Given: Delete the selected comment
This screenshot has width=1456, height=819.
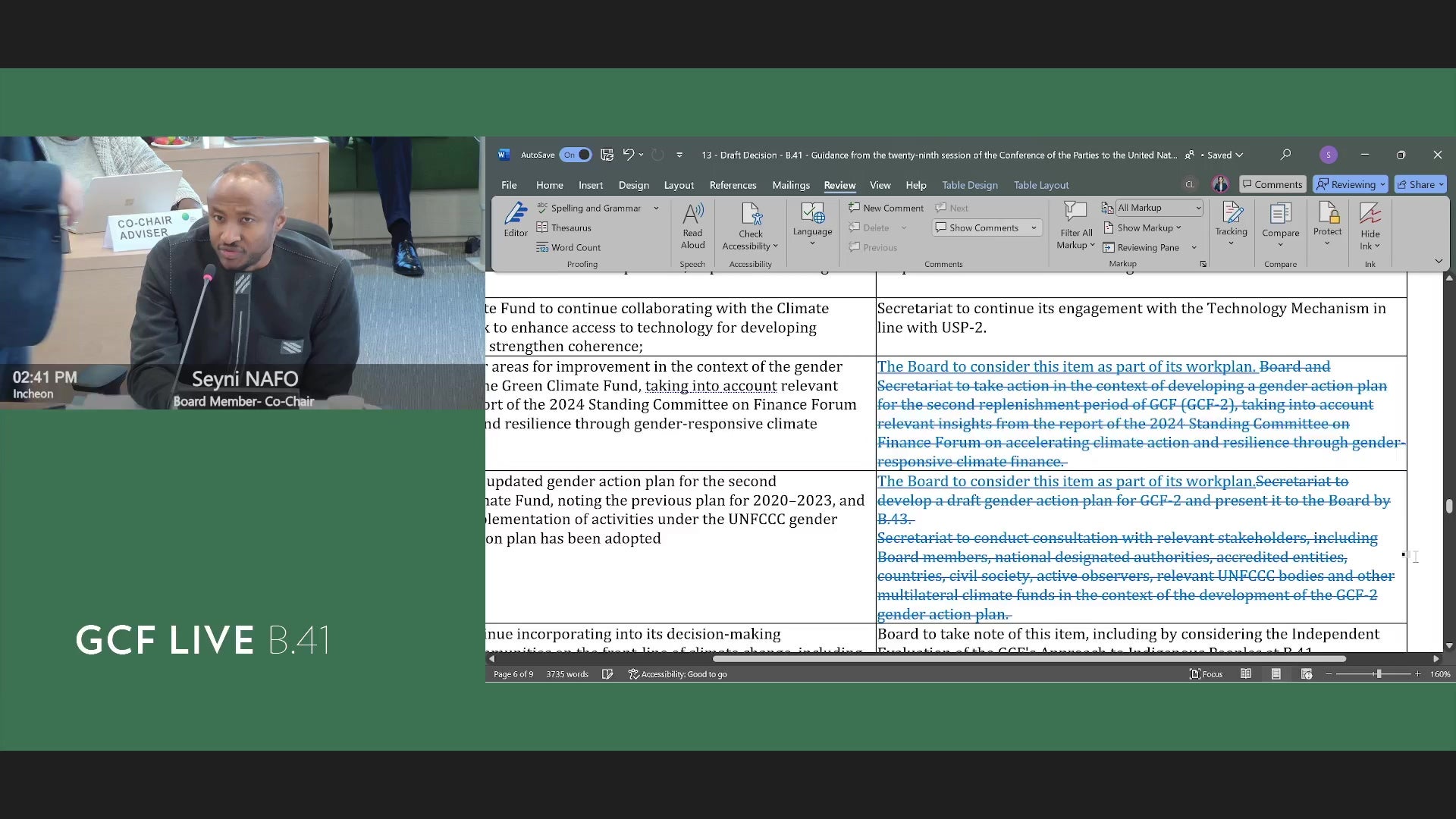Looking at the screenshot, I should click(869, 227).
